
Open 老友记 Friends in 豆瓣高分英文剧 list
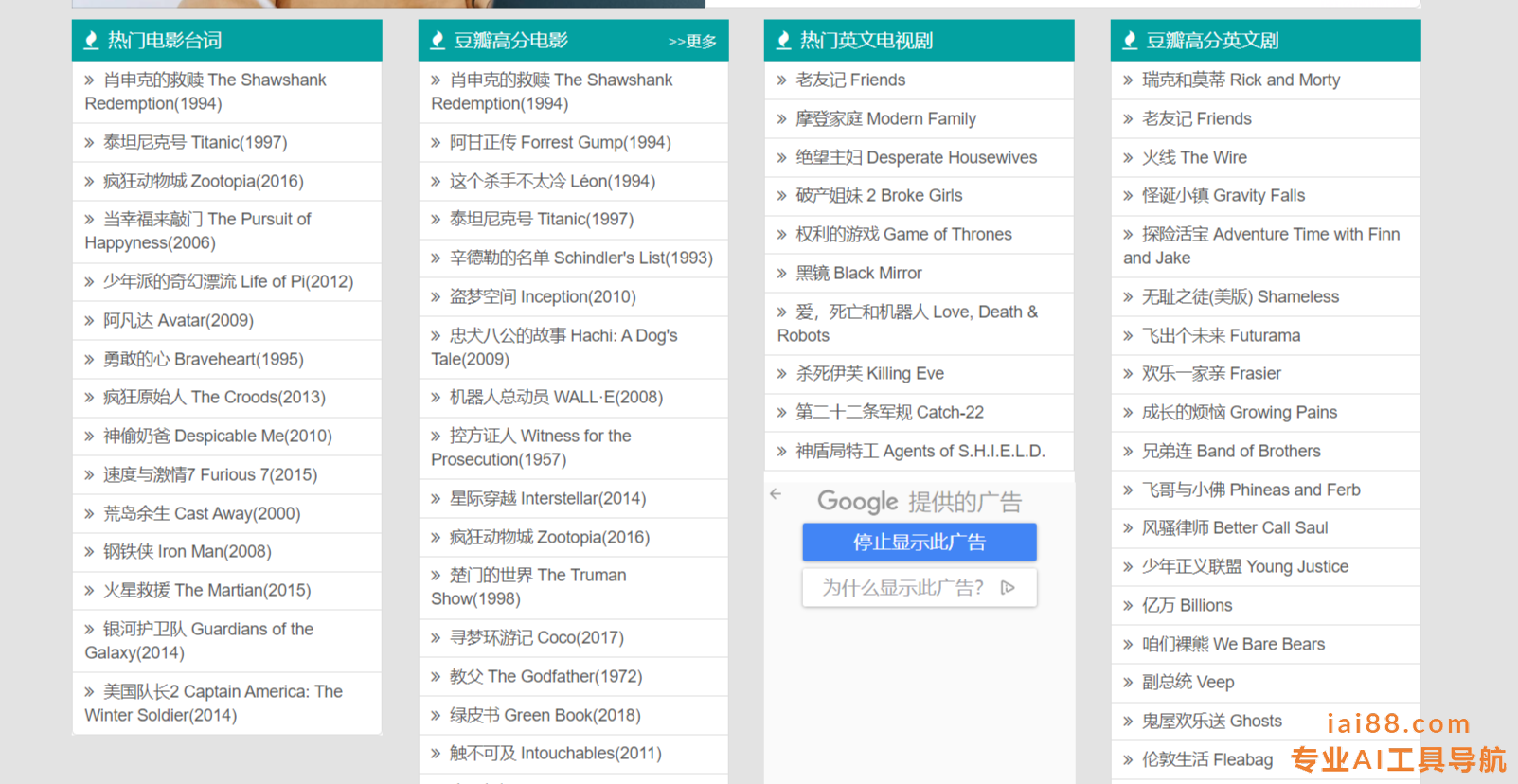pyautogui.click(x=1197, y=118)
